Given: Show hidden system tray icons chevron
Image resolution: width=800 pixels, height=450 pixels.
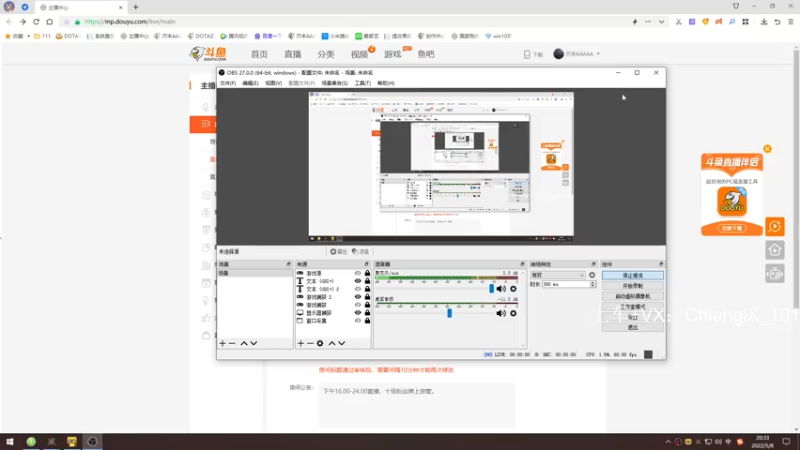Looking at the screenshot, I should click(667, 442).
